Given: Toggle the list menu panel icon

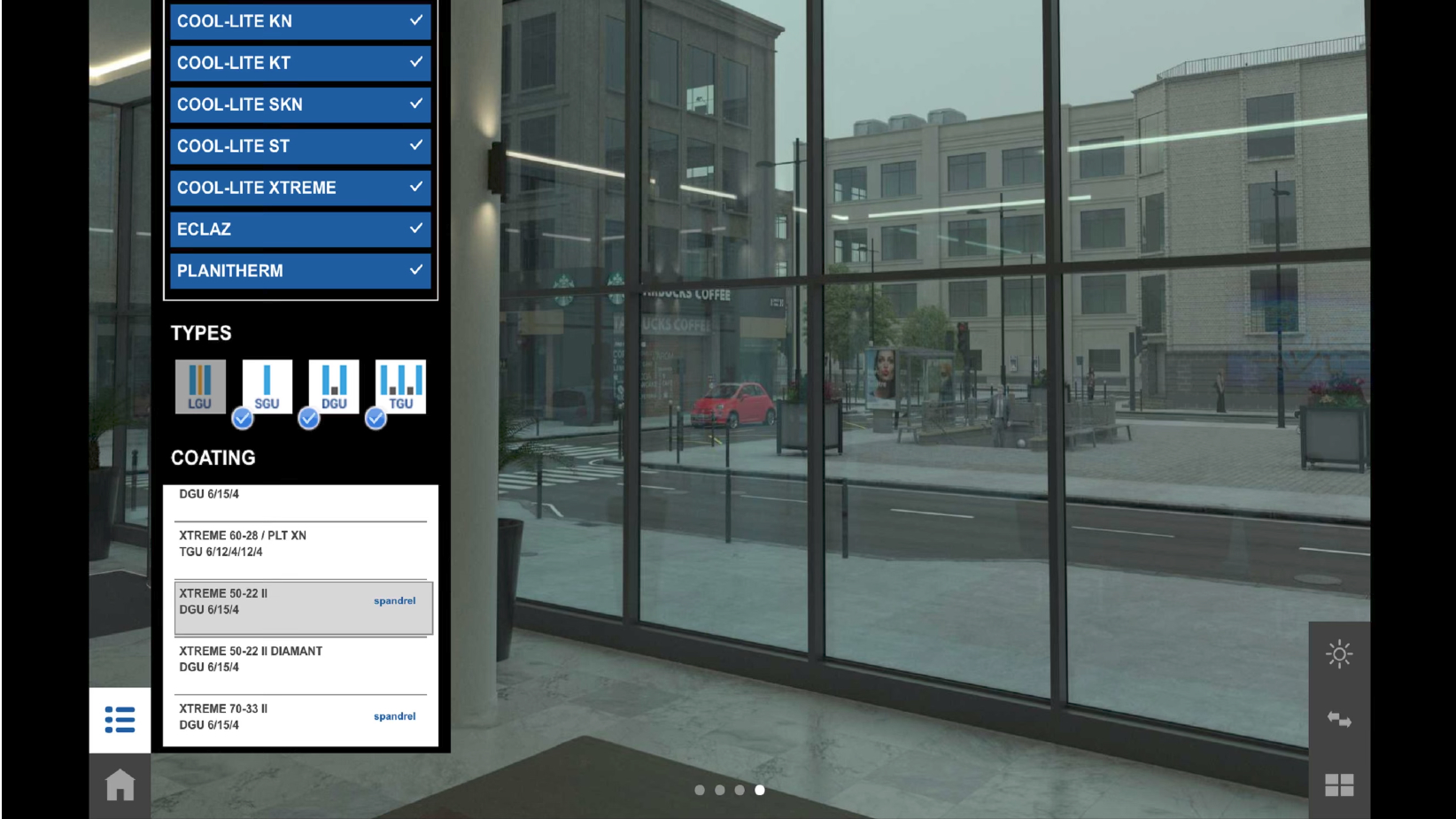Looking at the screenshot, I should [x=120, y=720].
